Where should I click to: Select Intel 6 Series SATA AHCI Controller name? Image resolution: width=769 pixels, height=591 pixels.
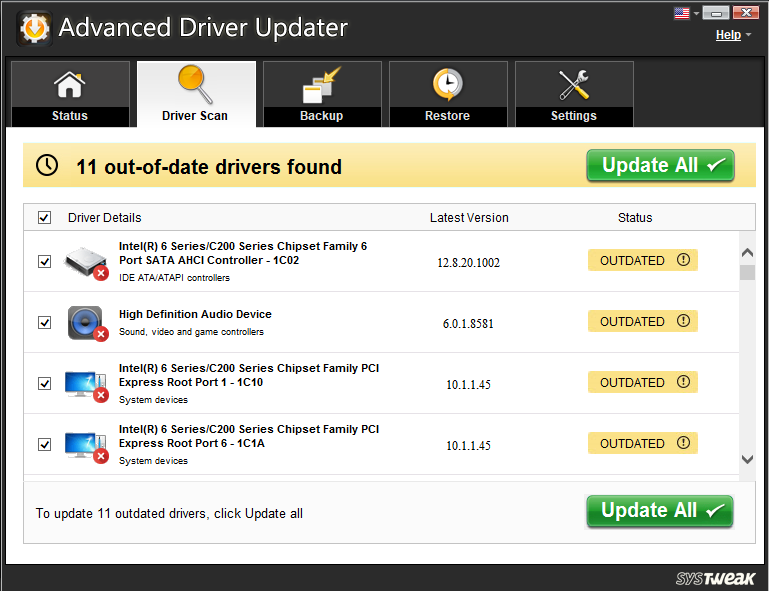point(243,253)
